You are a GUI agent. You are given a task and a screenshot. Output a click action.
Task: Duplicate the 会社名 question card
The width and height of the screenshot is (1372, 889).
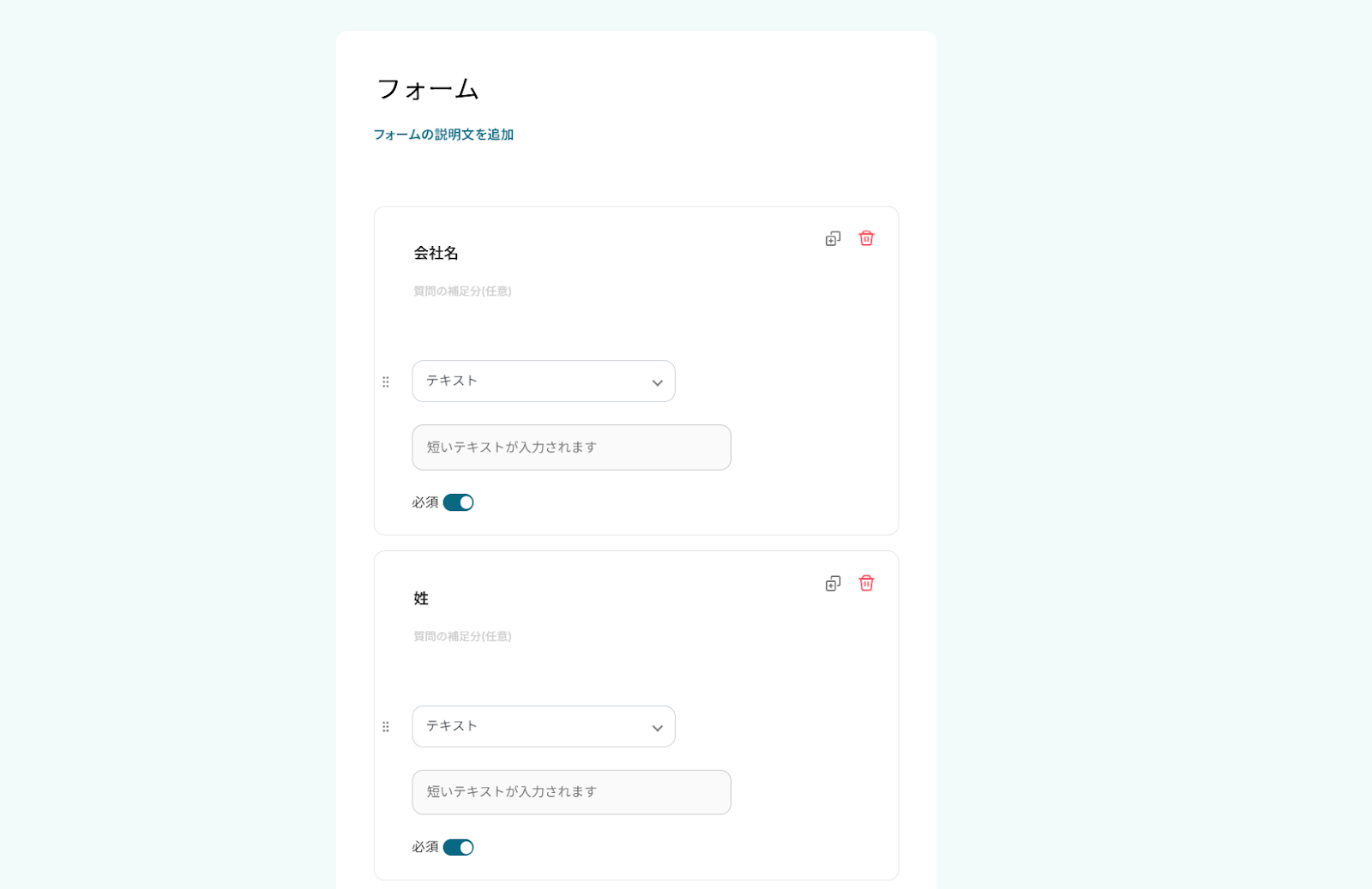(x=833, y=238)
